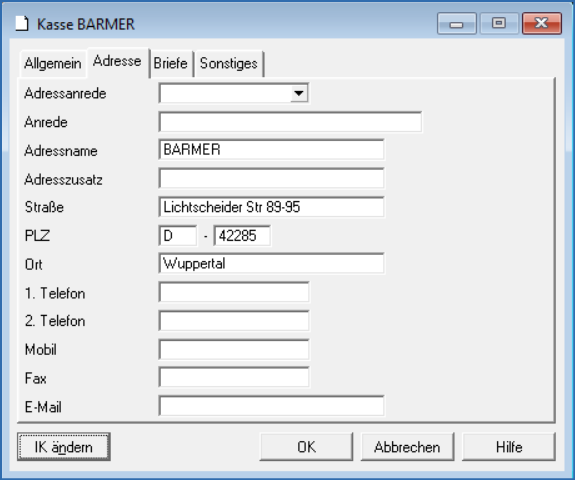Cancel with the Abbrechen button

[x=407, y=447]
